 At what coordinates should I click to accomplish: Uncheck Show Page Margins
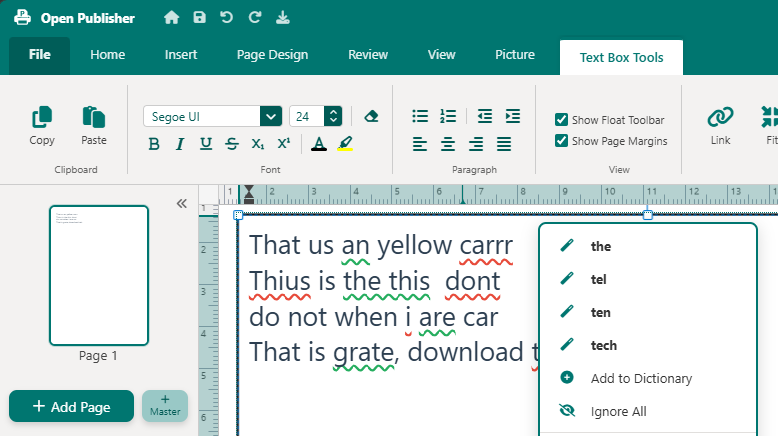pyautogui.click(x=561, y=141)
